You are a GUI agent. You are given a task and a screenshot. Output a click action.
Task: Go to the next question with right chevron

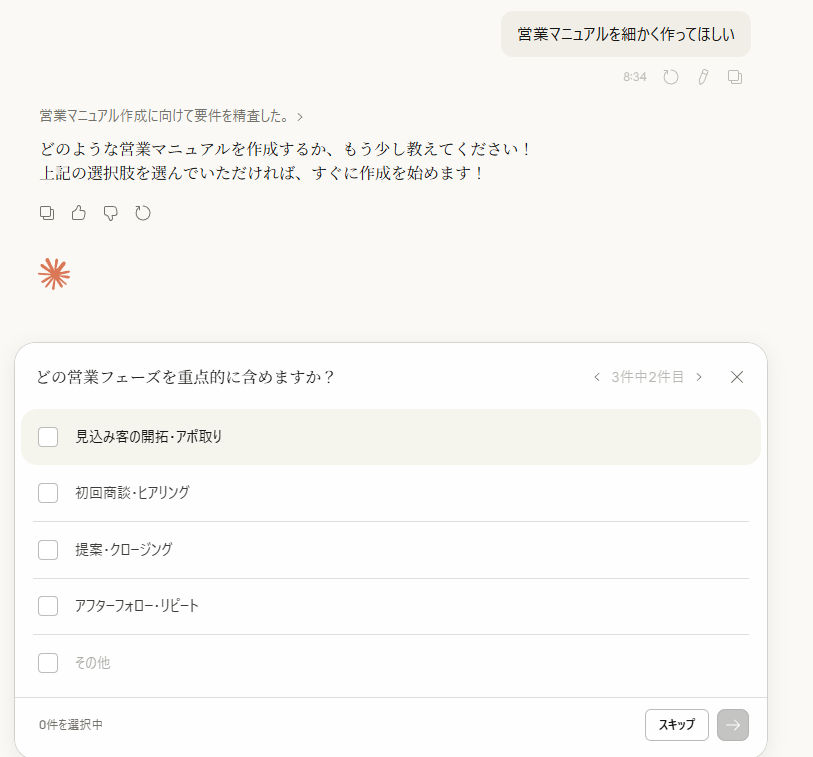tap(699, 377)
